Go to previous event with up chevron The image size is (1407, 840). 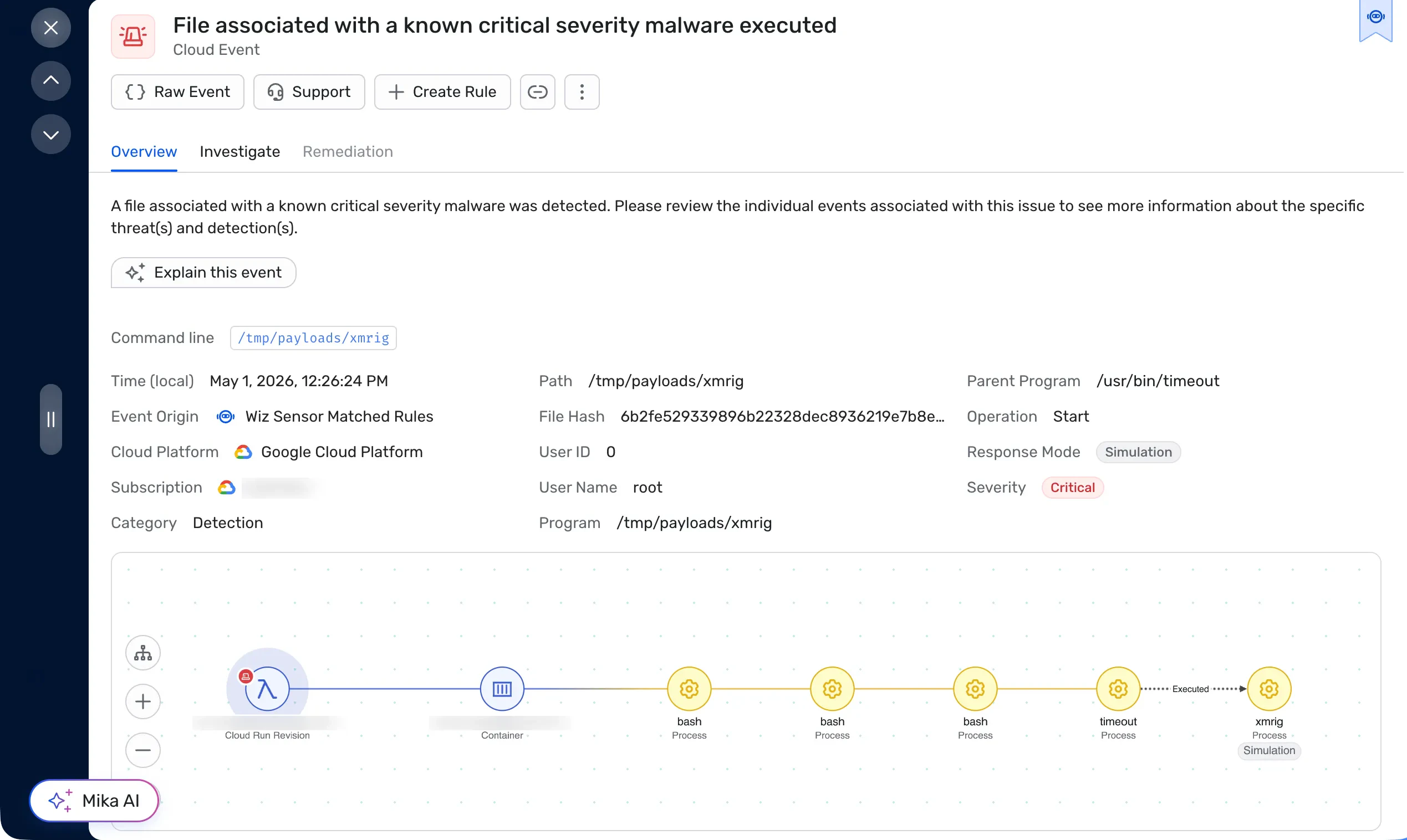tap(51, 80)
